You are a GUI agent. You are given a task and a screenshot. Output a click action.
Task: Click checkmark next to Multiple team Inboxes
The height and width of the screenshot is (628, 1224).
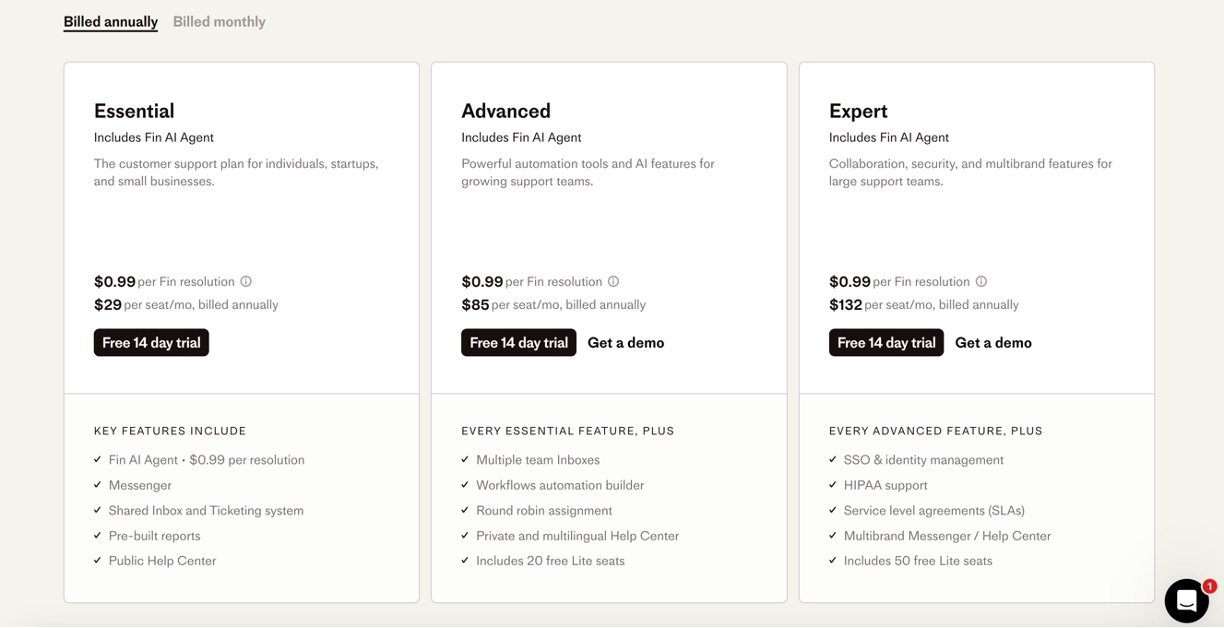[466, 460]
